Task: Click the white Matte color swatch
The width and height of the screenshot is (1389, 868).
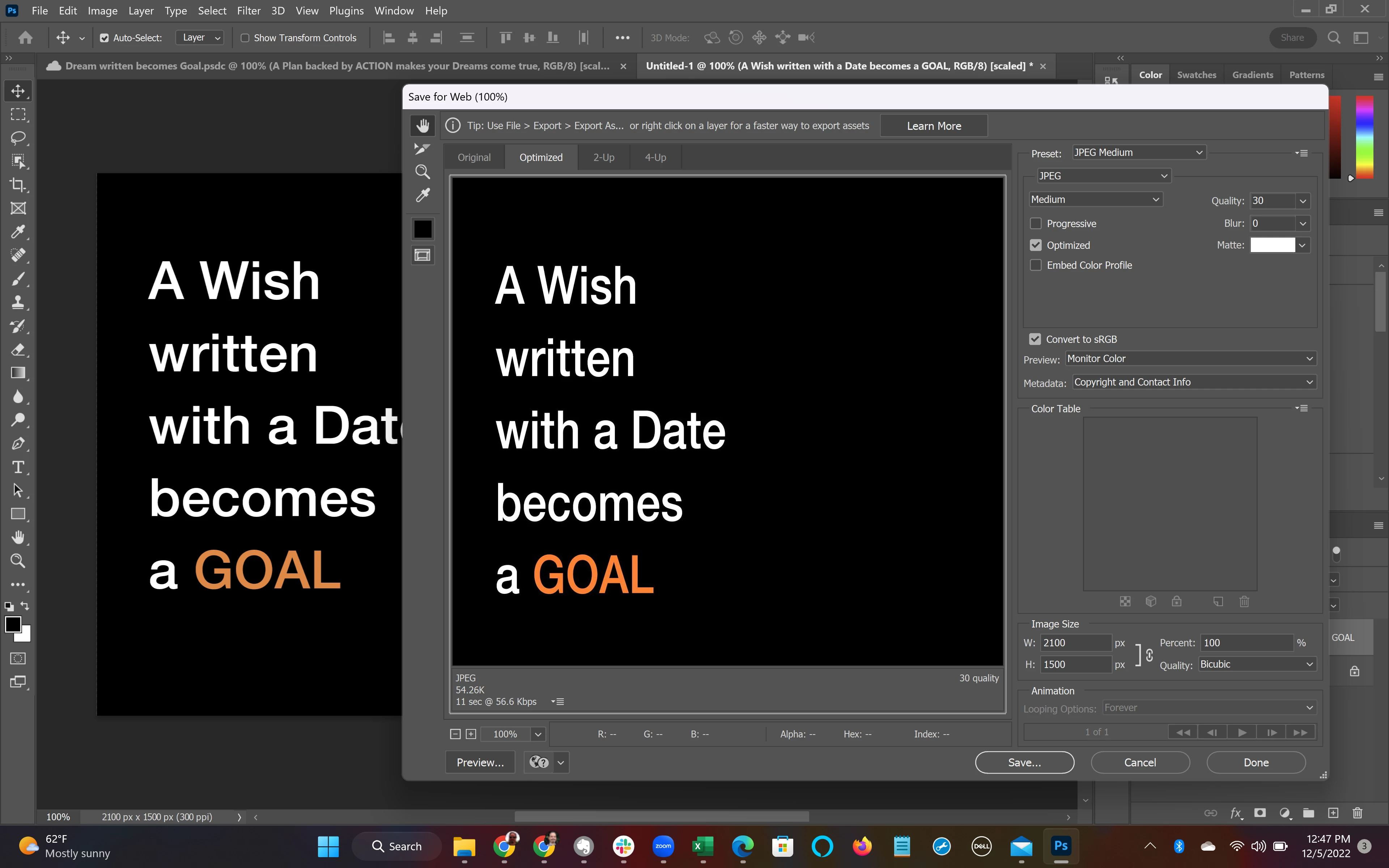Action: 1272,245
